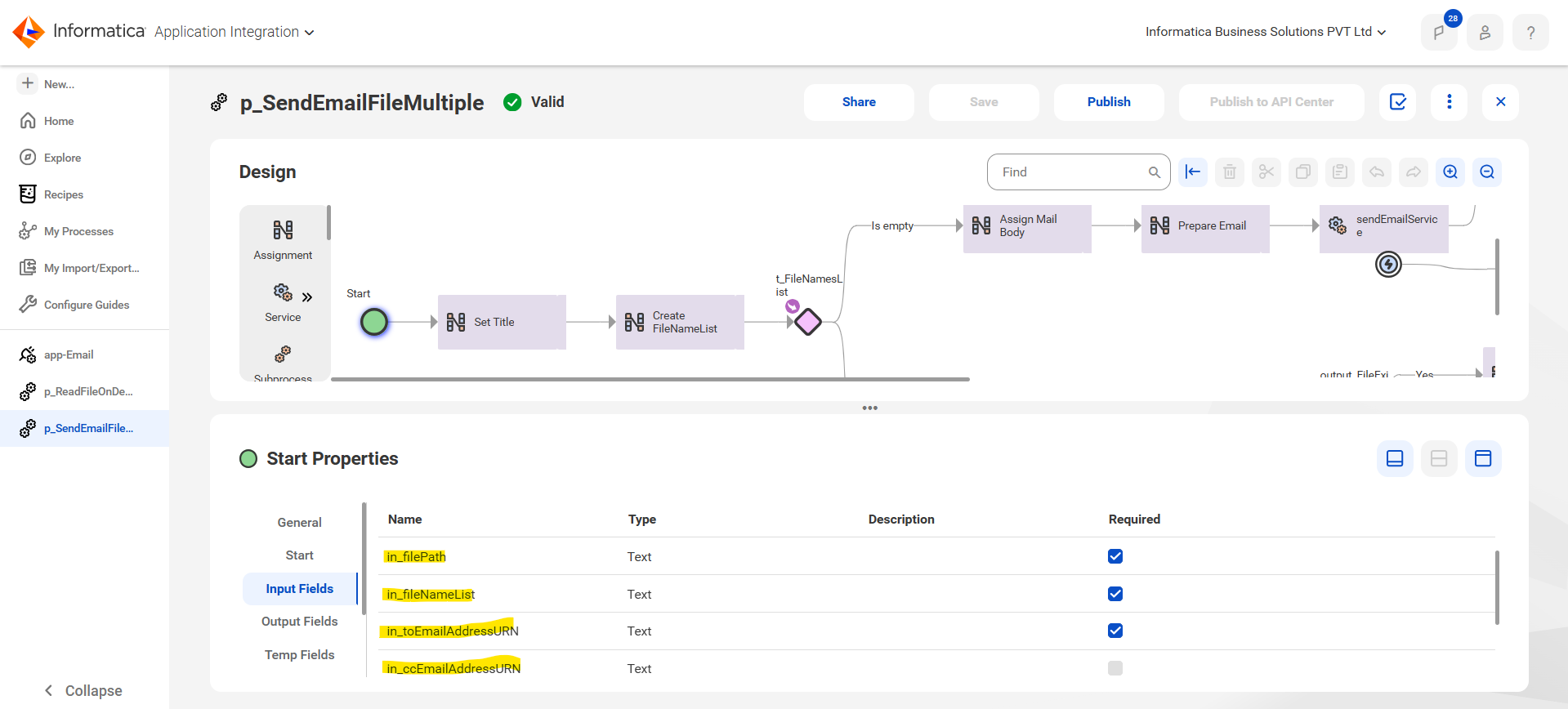1568x709 pixels.
Task: Click the copy toolbar icon
Action: 1303,172
